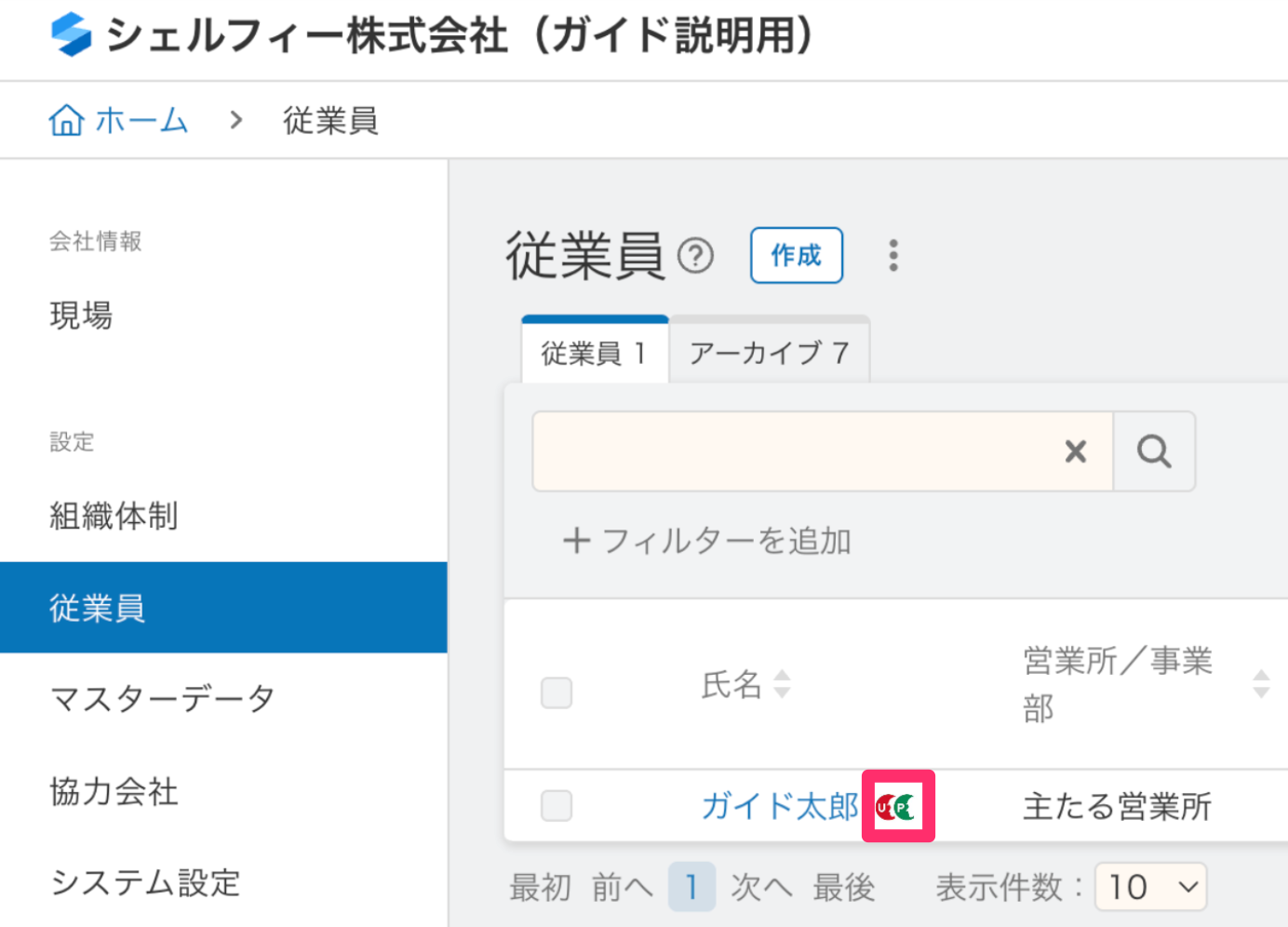Open the help question-mark icon beside 従業員
Image resolution: width=1288 pixels, height=927 pixels.
coord(695,255)
